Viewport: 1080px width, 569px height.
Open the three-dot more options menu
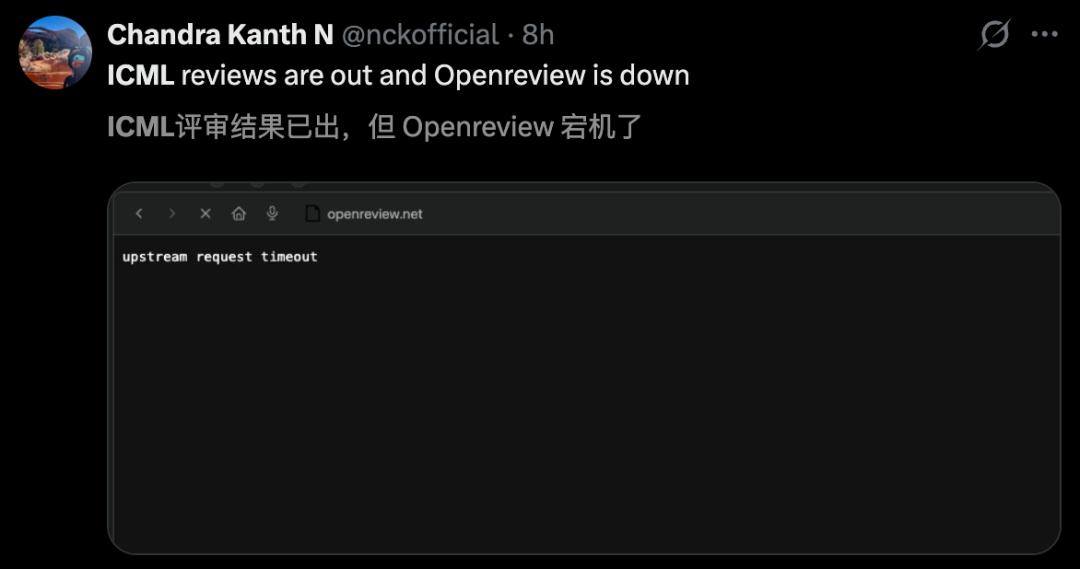tap(1044, 34)
